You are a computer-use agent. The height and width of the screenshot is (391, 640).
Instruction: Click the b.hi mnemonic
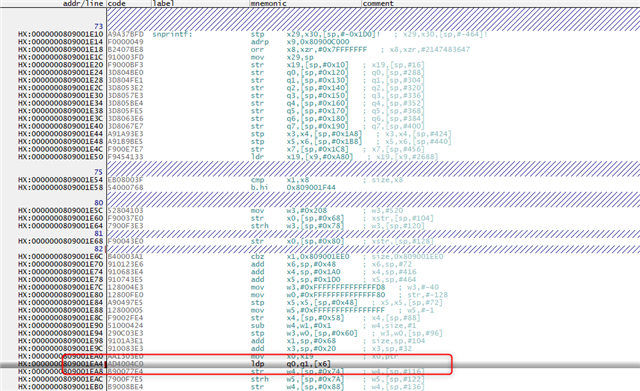click(x=260, y=188)
